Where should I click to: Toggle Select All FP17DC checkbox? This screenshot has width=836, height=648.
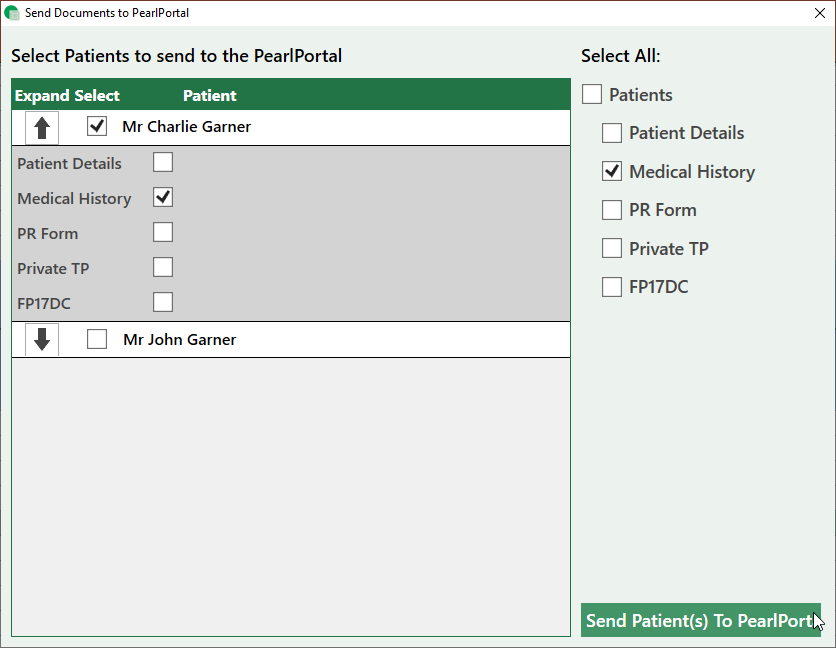pos(612,288)
